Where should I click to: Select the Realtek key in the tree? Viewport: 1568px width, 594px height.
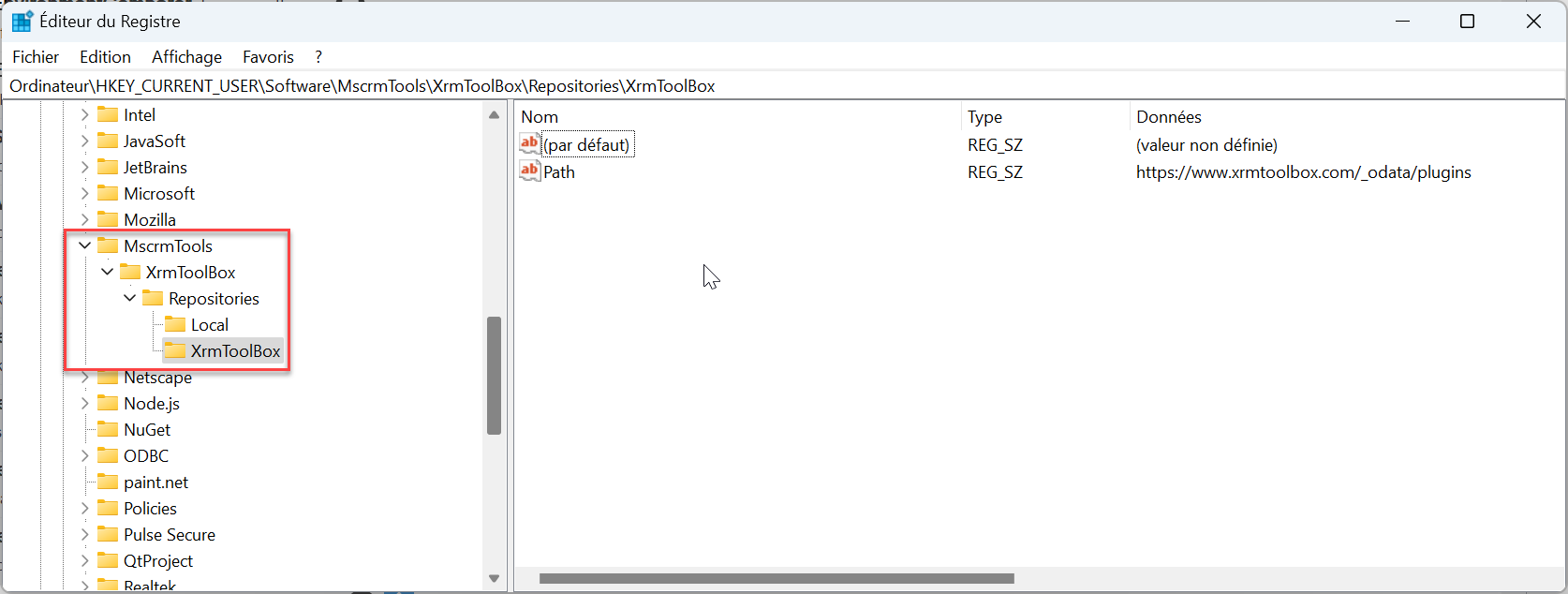(150, 586)
